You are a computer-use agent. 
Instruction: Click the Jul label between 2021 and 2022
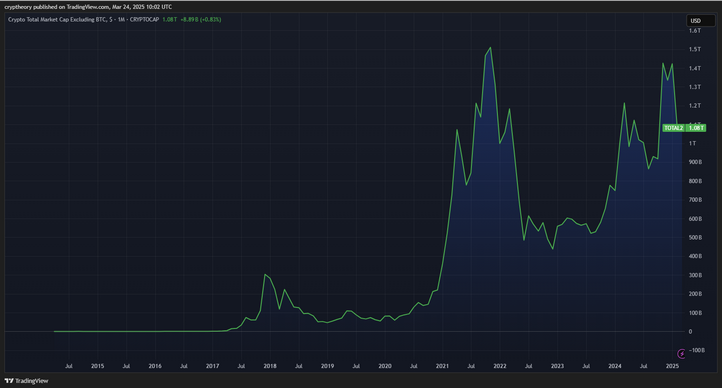471,366
